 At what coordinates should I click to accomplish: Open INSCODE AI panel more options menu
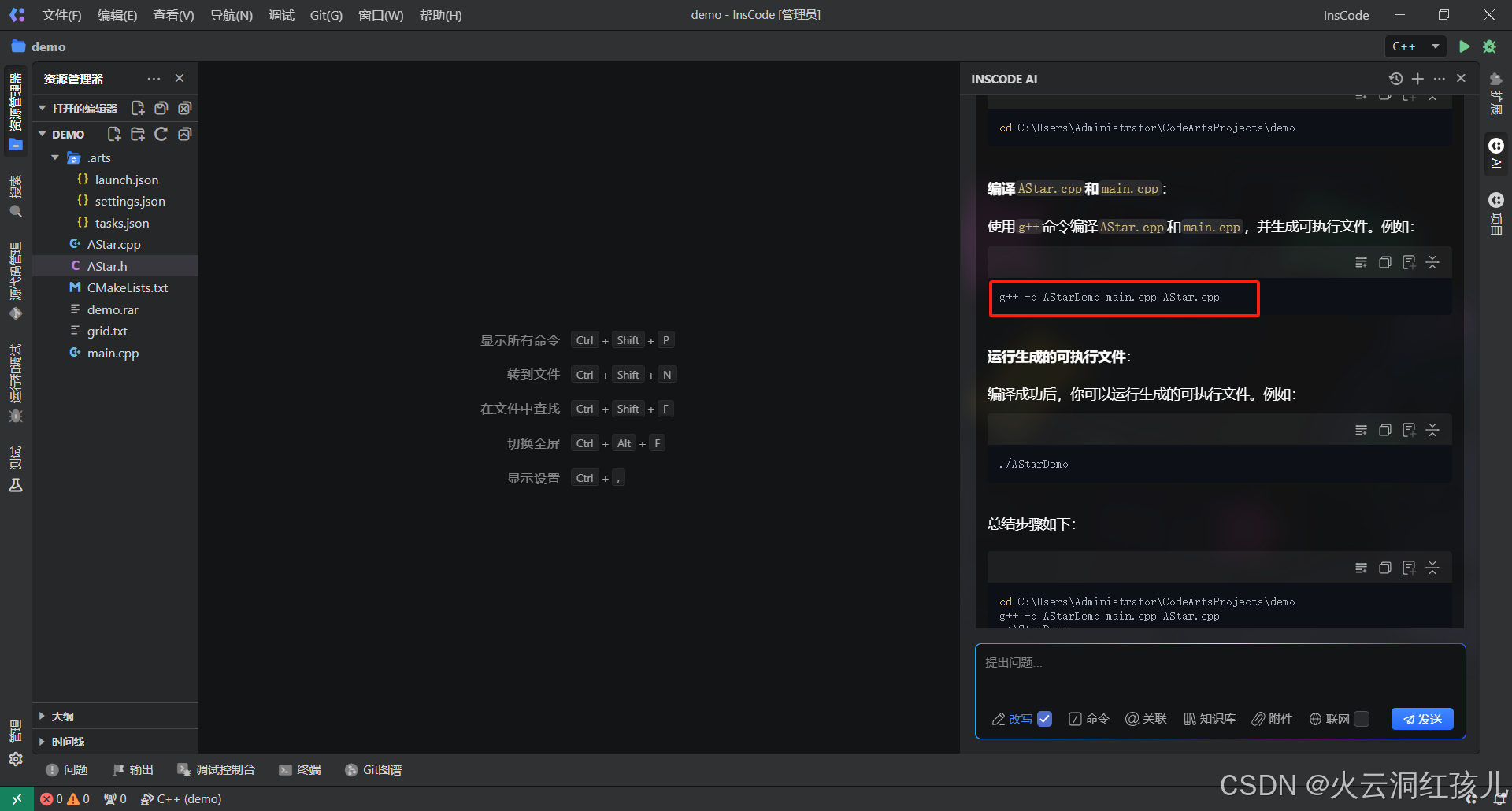coord(1440,79)
